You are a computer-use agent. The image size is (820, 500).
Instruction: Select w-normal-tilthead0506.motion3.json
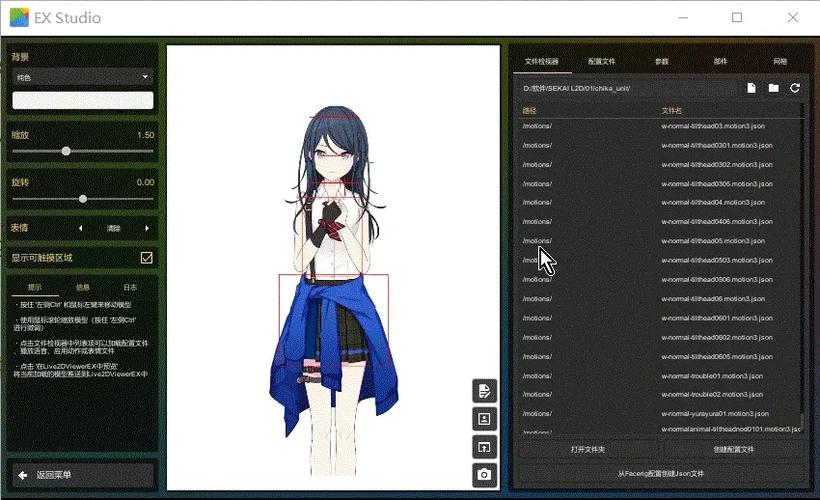tap(716, 279)
